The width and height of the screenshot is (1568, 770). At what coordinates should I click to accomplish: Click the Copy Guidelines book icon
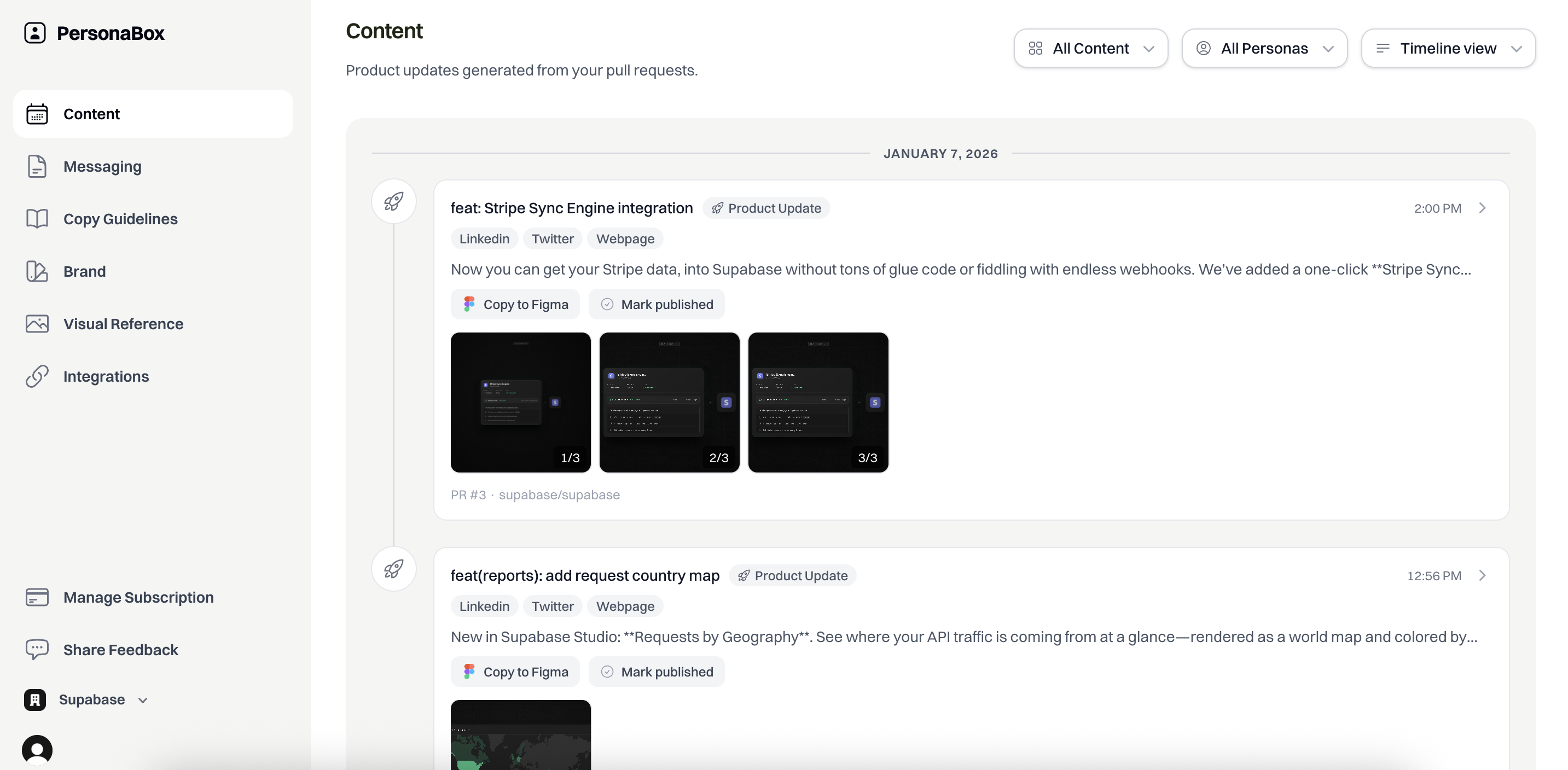pyautogui.click(x=37, y=219)
